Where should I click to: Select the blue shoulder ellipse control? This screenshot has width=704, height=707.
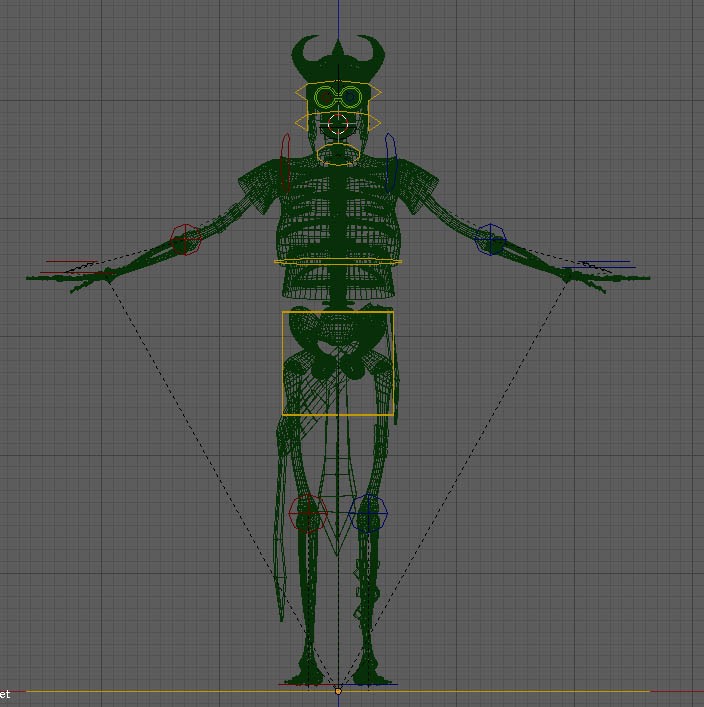[x=391, y=162]
